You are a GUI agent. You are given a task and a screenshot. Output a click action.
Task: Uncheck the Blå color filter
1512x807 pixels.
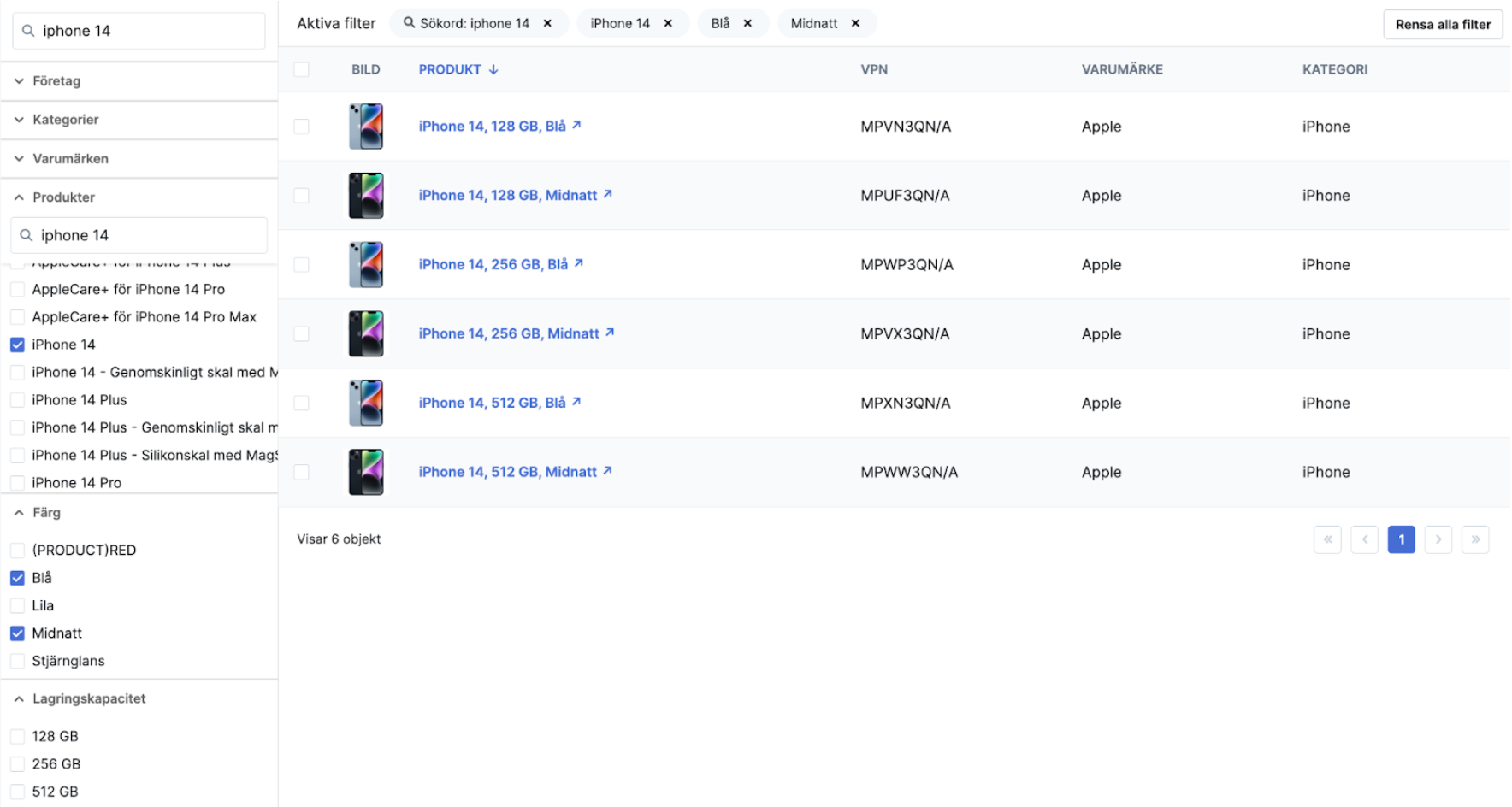click(17, 578)
